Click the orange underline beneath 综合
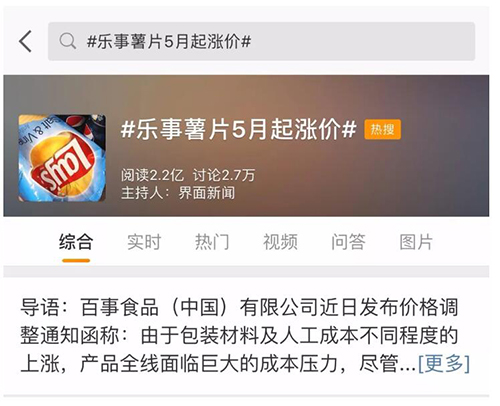 pos(76,261)
